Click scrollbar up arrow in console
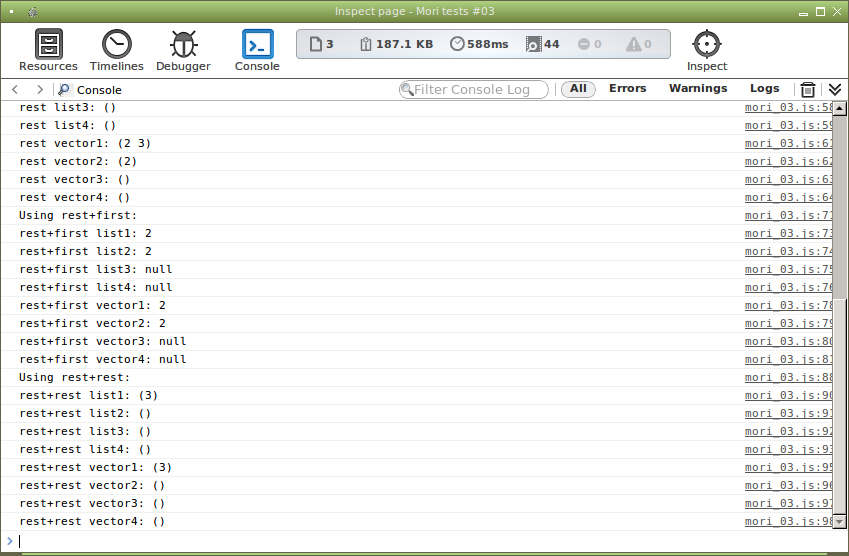Screen dimensions: 849x556 pyautogui.click(x=839, y=108)
